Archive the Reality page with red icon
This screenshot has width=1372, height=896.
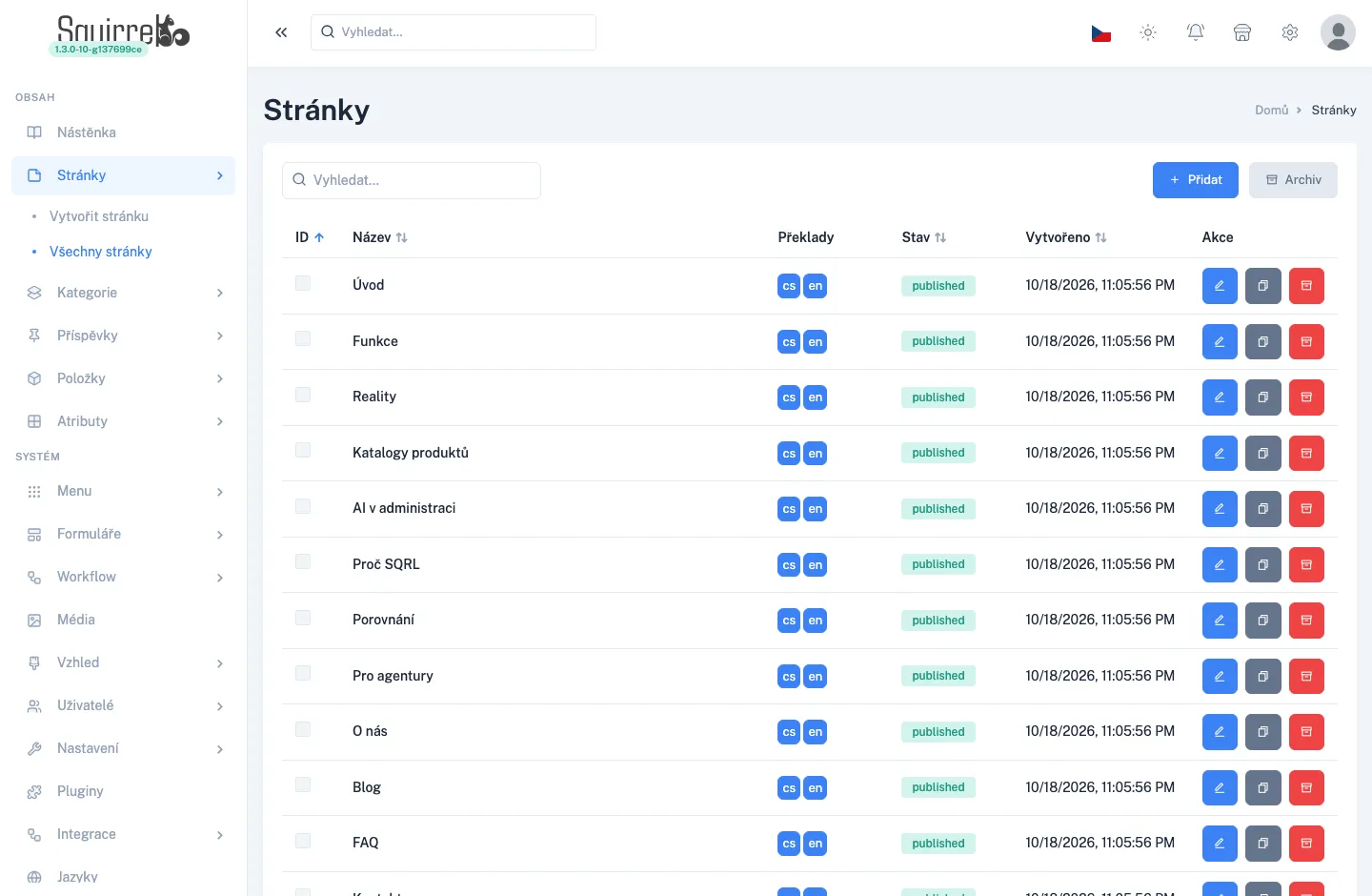coord(1306,397)
